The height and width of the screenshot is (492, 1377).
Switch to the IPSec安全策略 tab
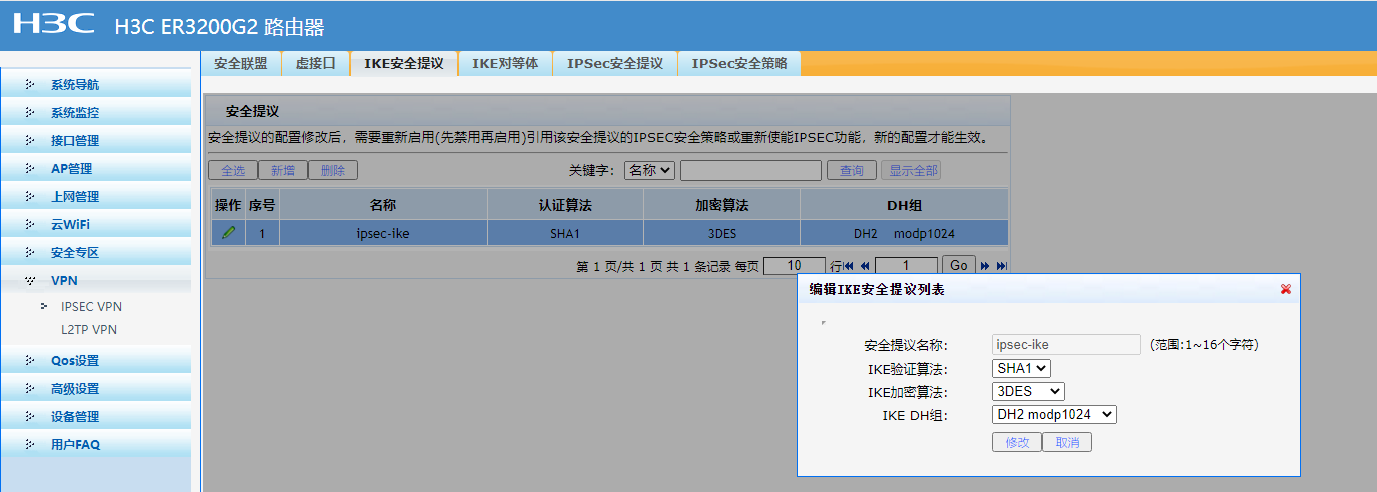click(739, 63)
